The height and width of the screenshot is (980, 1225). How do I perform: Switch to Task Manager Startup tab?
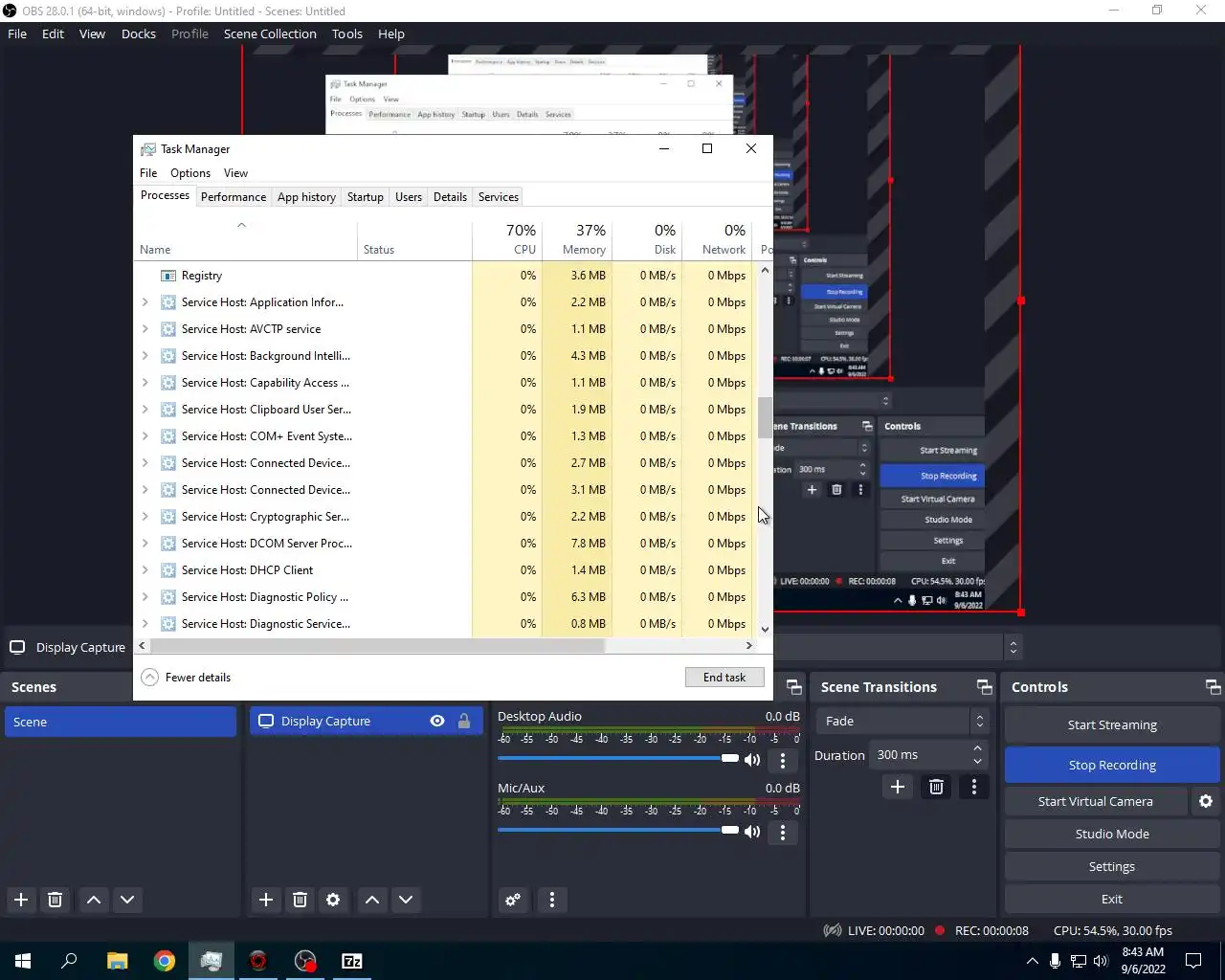pyautogui.click(x=366, y=197)
